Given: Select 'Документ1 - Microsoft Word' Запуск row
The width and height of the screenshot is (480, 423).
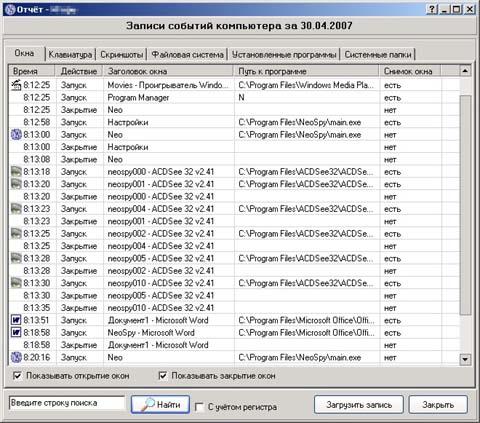Looking at the screenshot, I should click(234, 320).
